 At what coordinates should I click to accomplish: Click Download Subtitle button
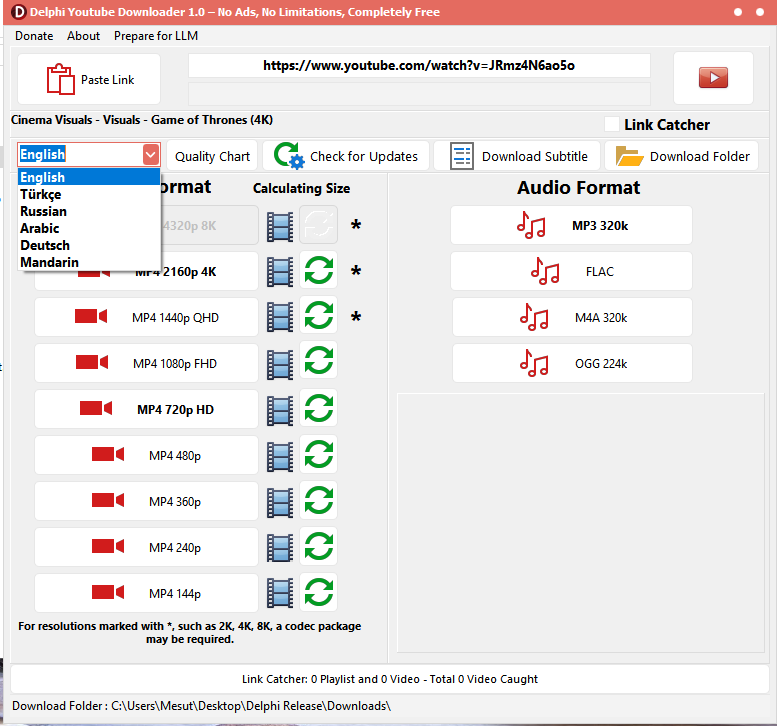(x=517, y=156)
